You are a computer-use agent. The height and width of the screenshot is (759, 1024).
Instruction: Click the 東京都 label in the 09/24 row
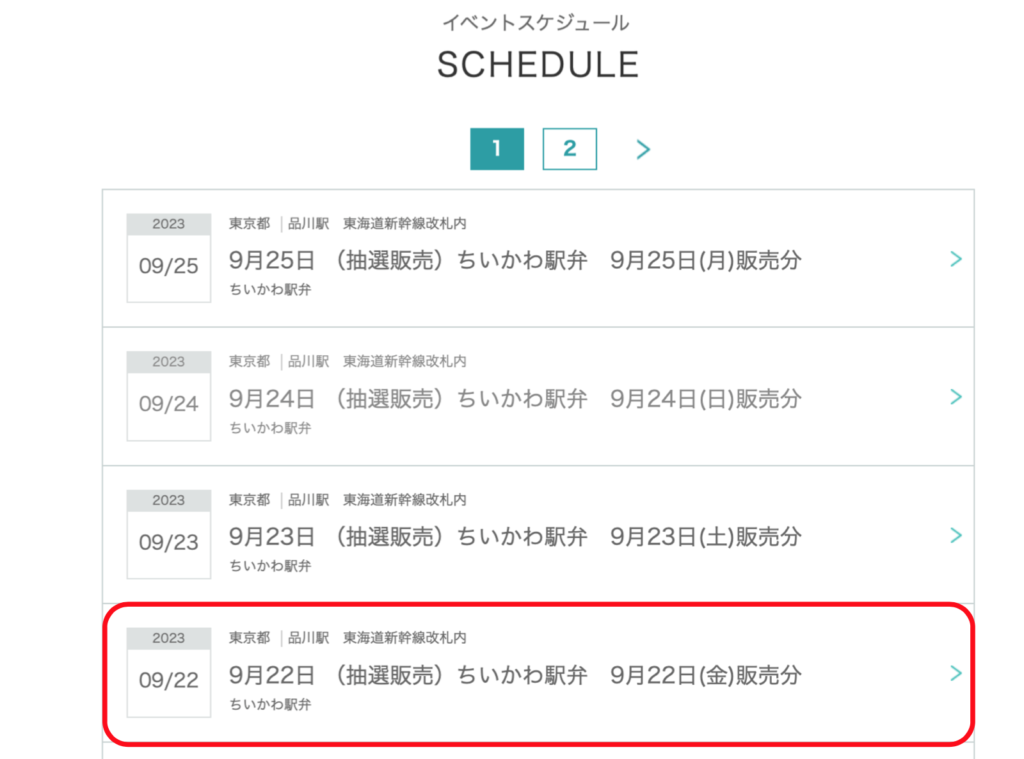[x=249, y=362]
